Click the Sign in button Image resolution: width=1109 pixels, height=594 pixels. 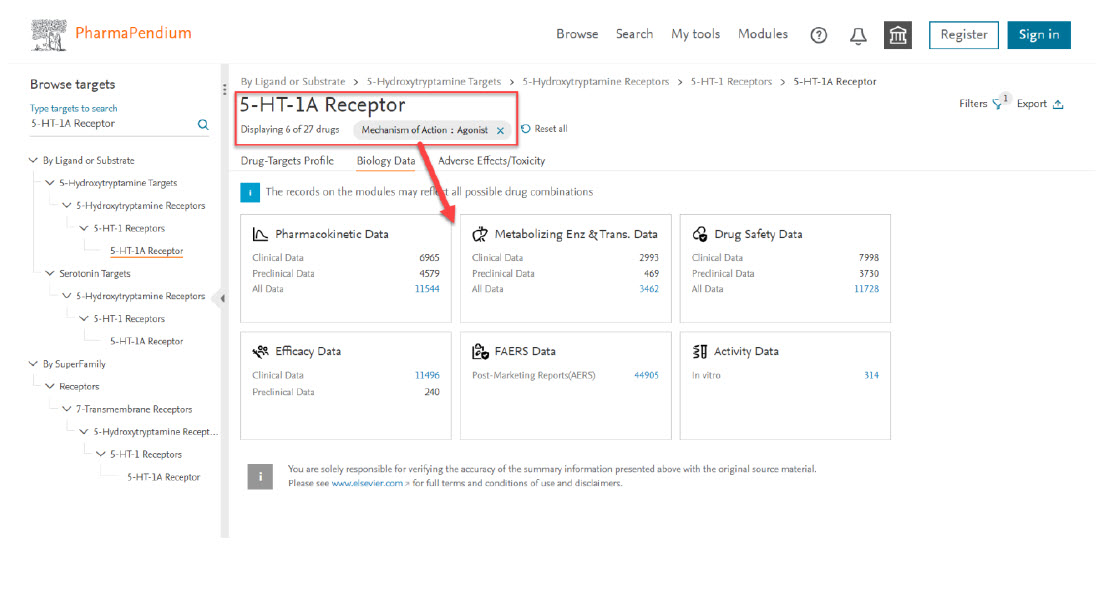click(x=1038, y=35)
